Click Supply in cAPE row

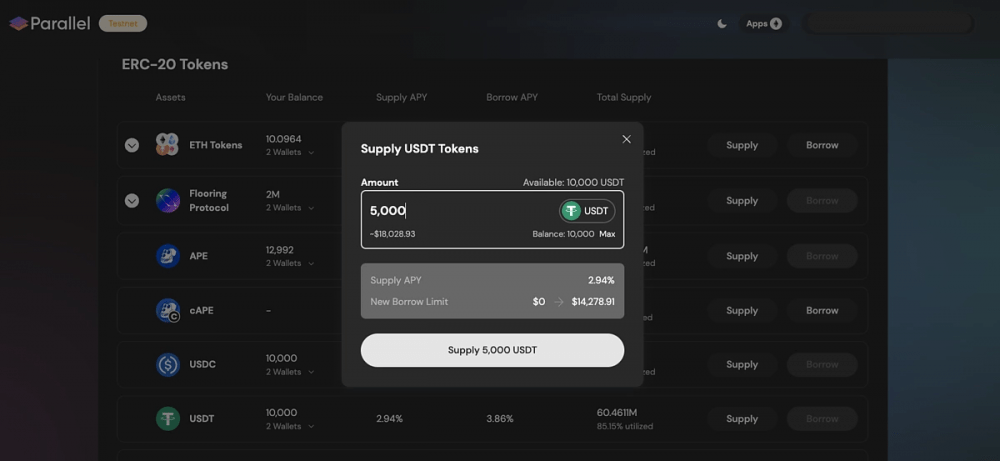[x=742, y=311]
